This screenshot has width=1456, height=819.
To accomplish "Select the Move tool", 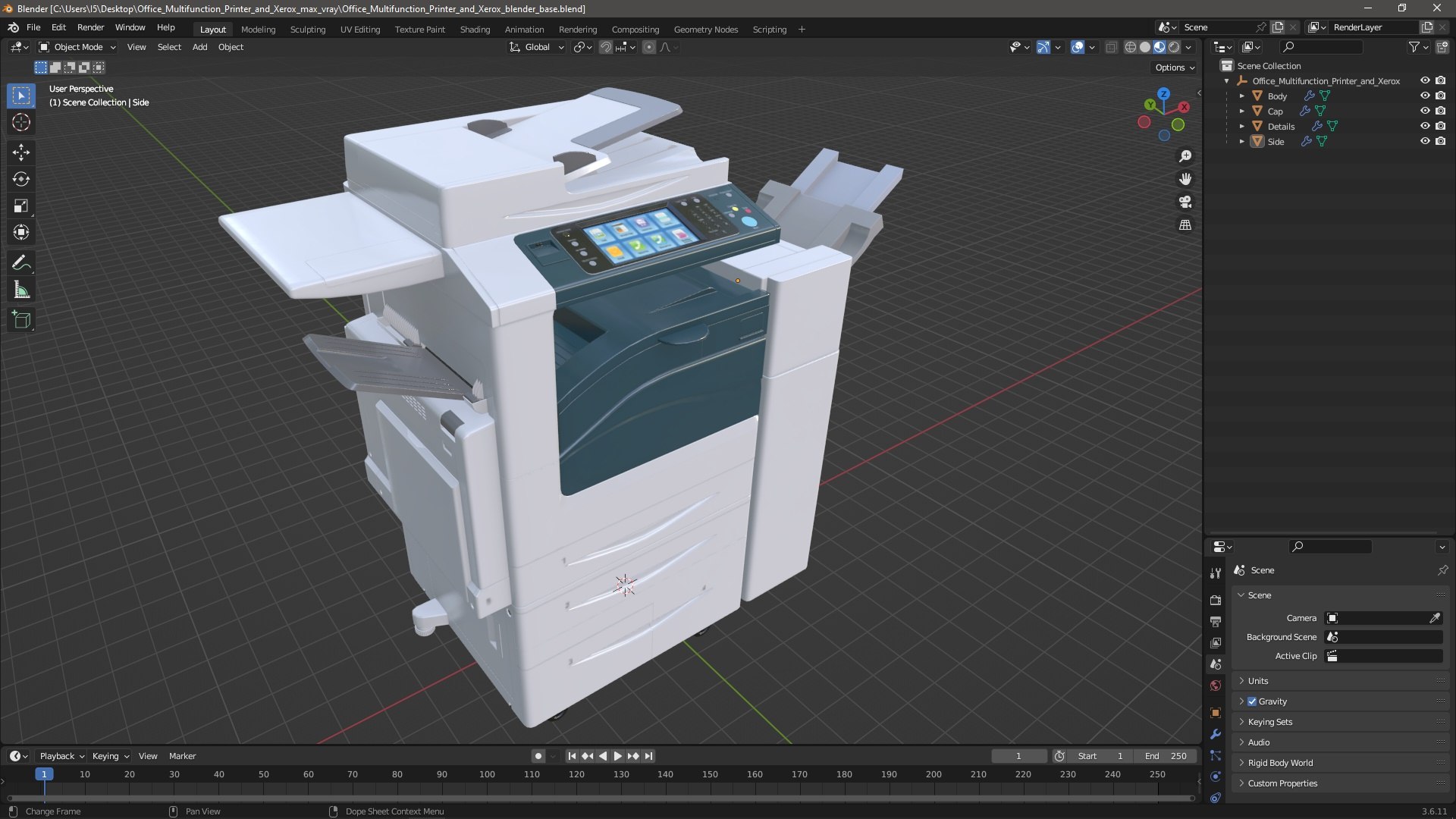I will pos(21,152).
